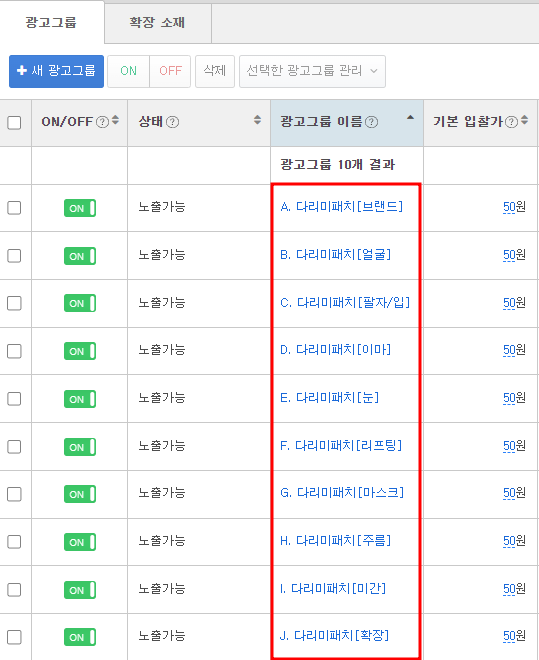Click the OFF button in toolbar
The height and width of the screenshot is (660, 539).
tap(170, 71)
